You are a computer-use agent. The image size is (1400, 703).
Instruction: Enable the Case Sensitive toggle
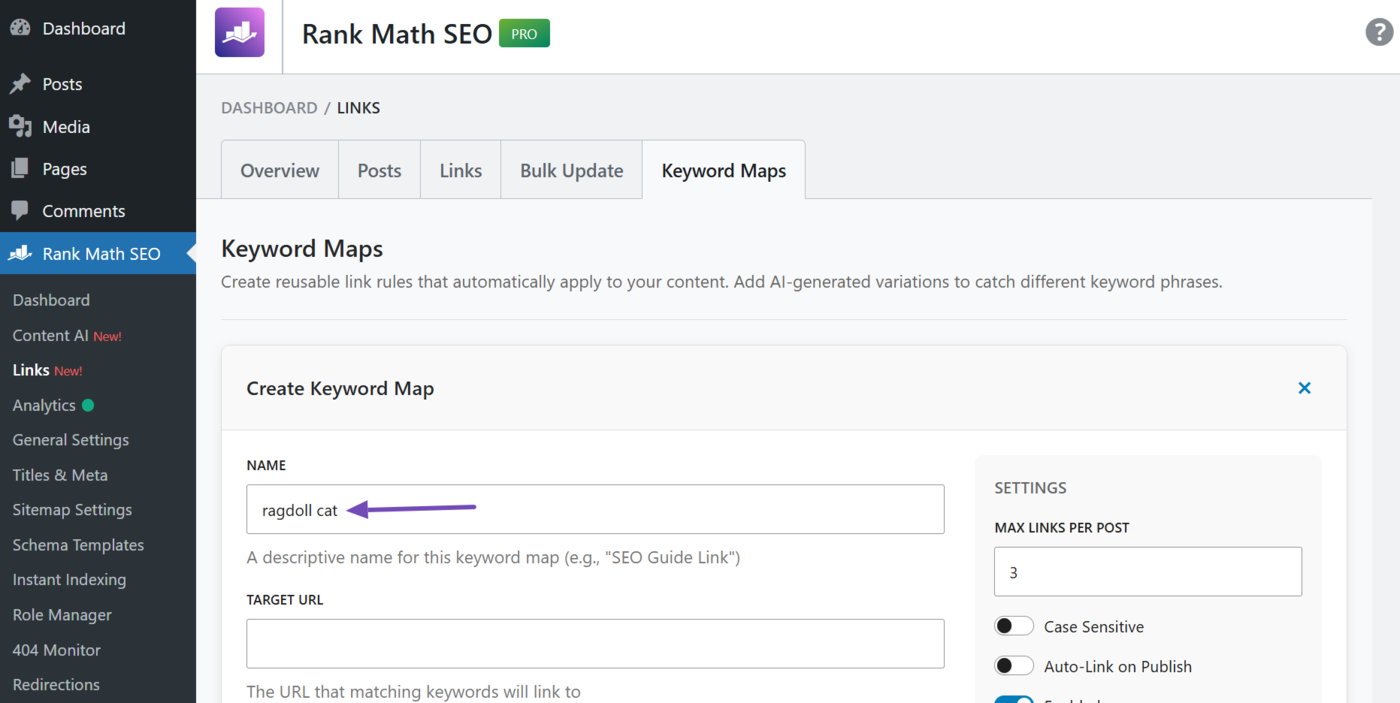(1014, 625)
